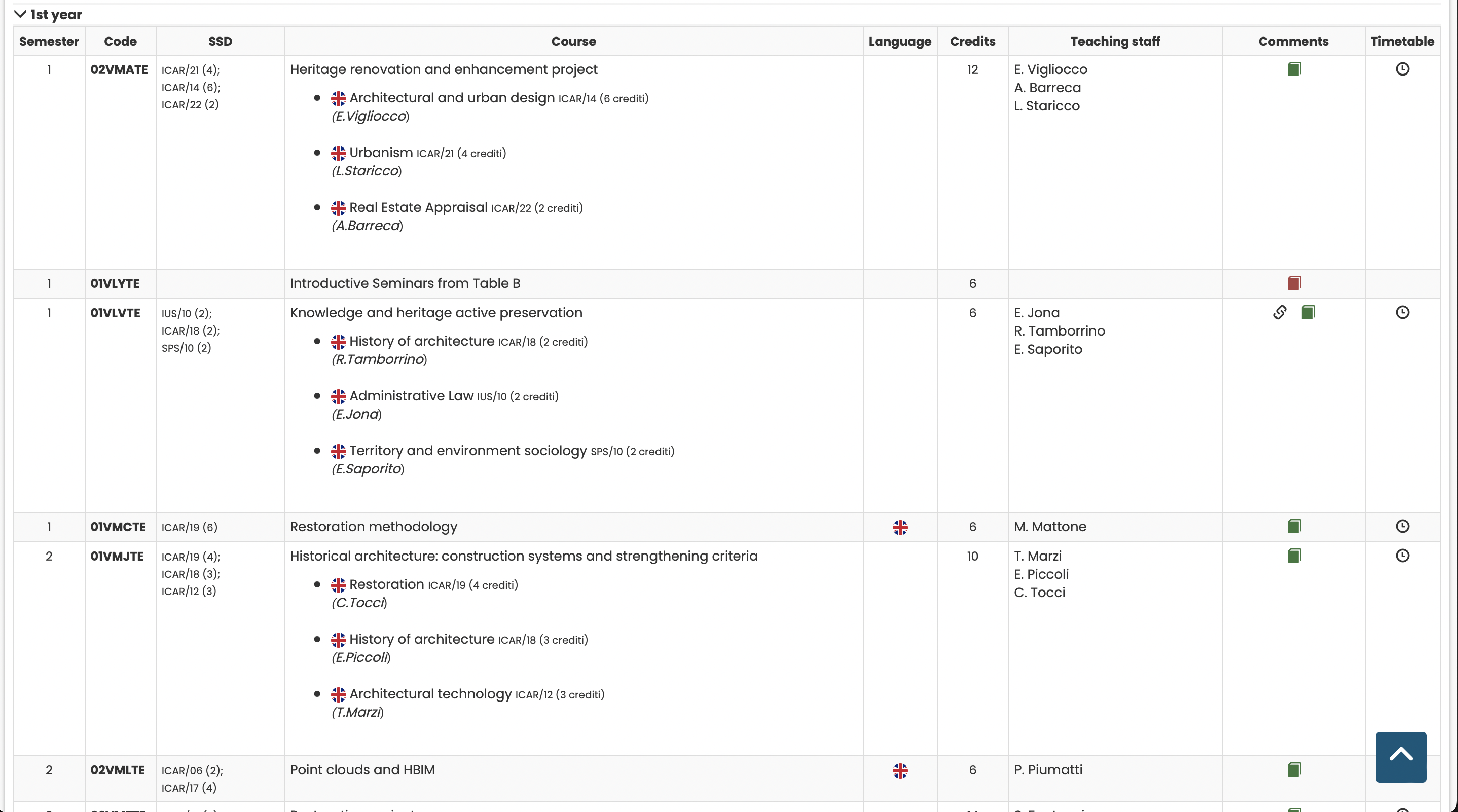
Task: Click the scroll-to-top arrow button
Action: tap(1401, 757)
